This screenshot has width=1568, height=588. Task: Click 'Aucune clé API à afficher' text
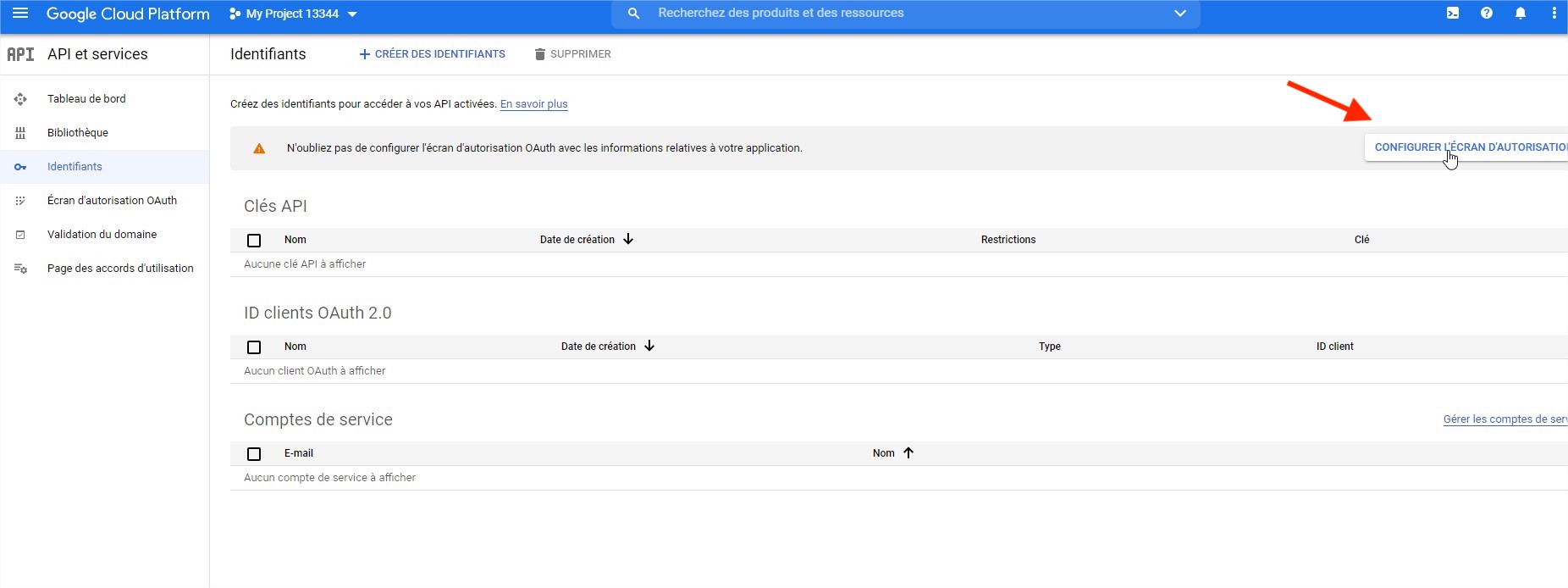tap(305, 264)
